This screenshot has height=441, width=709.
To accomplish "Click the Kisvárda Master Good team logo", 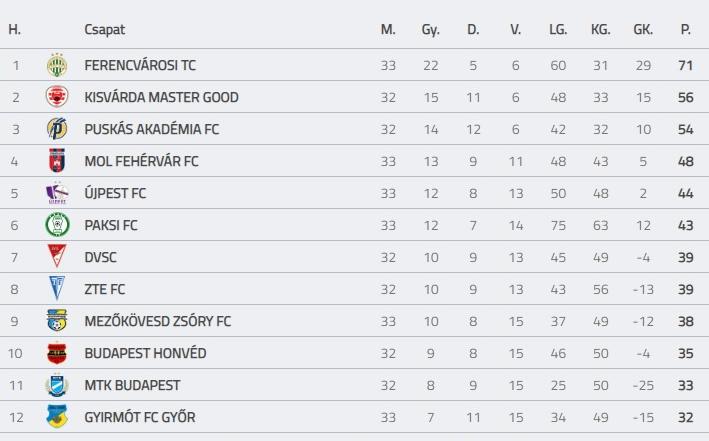I will click(57, 97).
